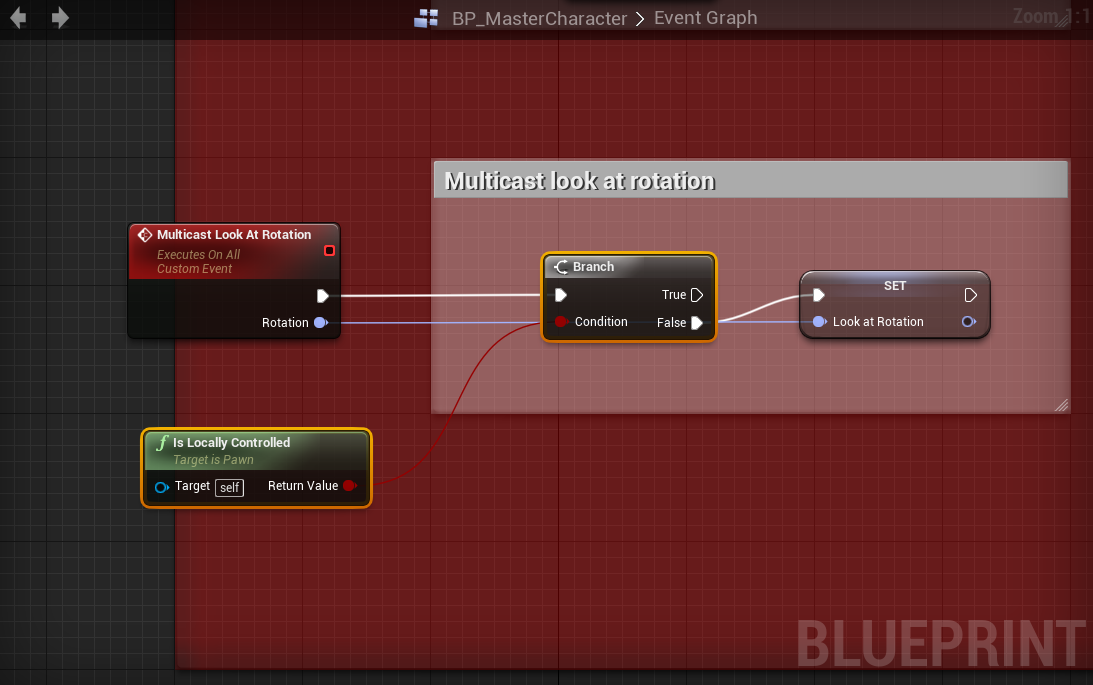Click the Branch Condition input pin

click(x=561, y=322)
